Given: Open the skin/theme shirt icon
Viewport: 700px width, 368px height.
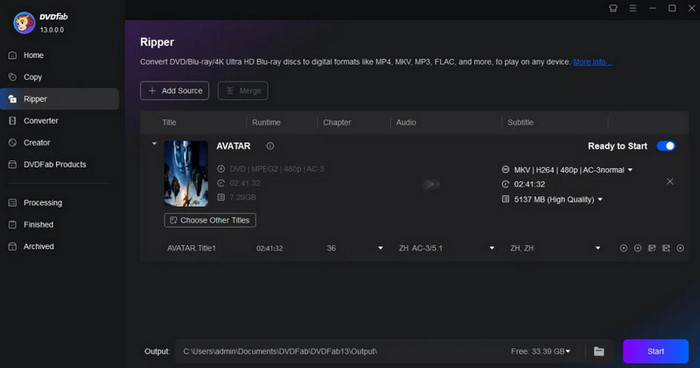Looking at the screenshot, I should tap(613, 8).
